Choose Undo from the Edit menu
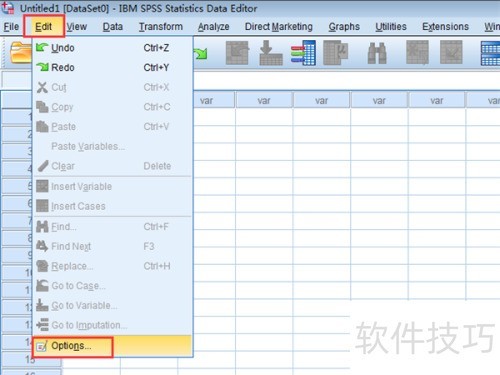500x375 pixels. [x=113, y=48]
